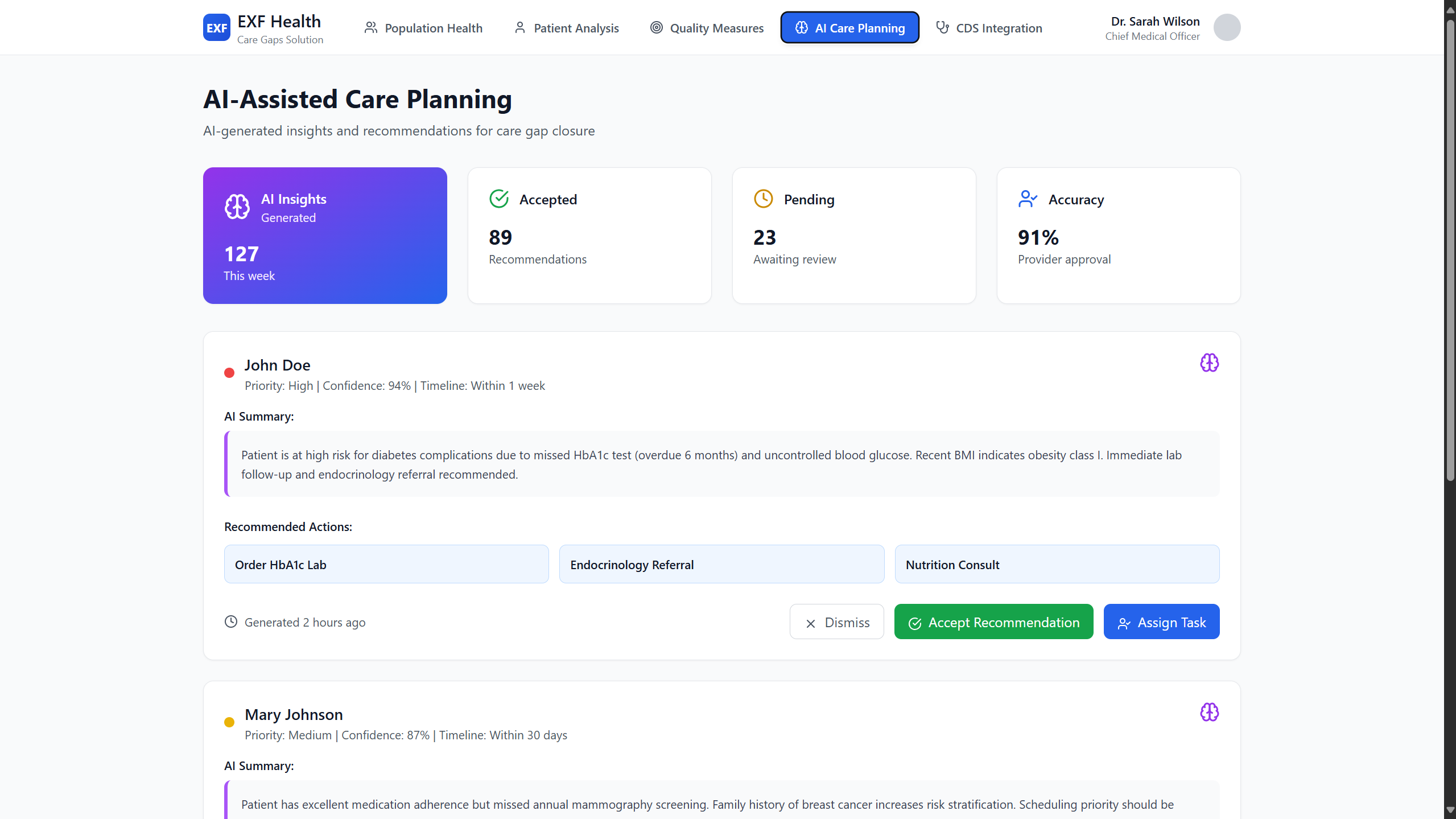1456x819 pixels.
Task: Click the CDS Integration stethoscope icon
Action: point(943,27)
